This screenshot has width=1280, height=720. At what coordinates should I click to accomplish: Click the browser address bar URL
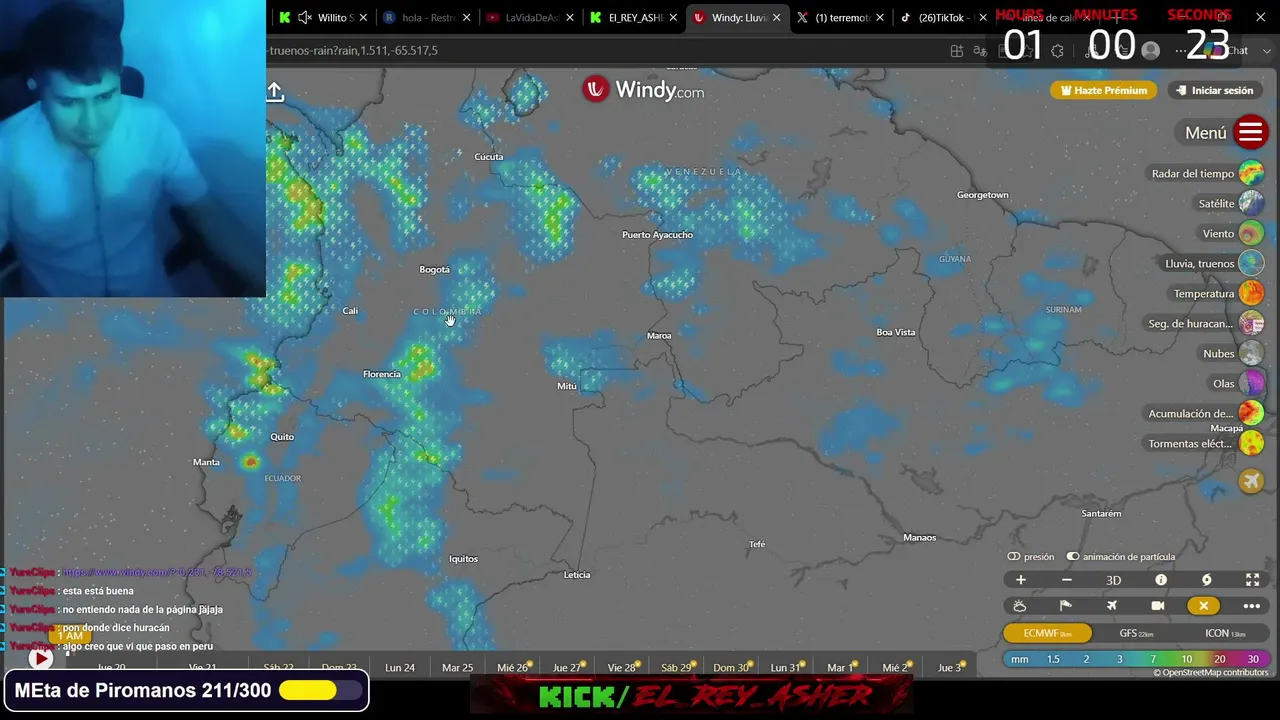[x=352, y=50]
